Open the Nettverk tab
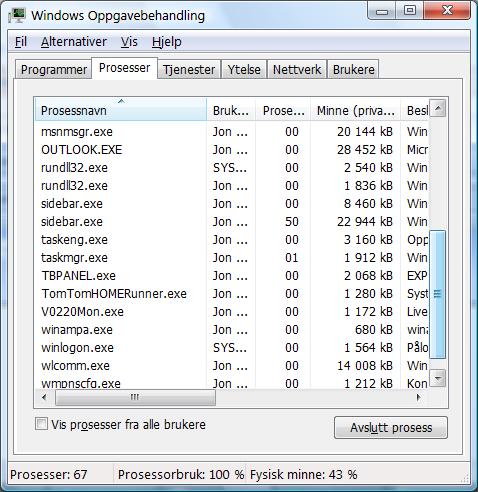478x492 pixels. [x=297, y=69]
